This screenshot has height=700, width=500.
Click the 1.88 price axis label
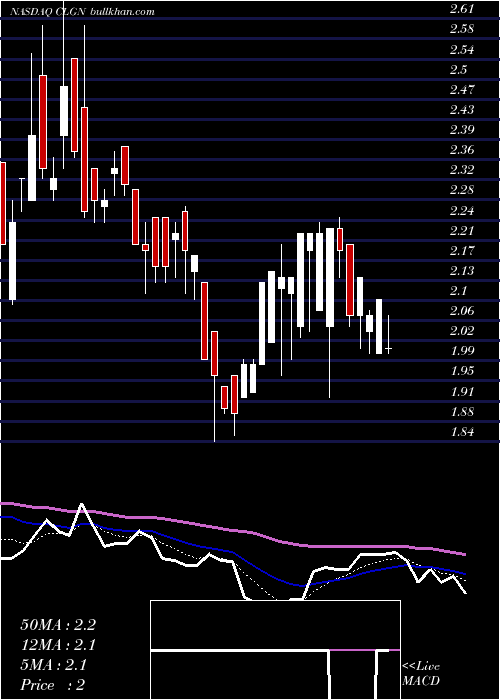[461, 412]
